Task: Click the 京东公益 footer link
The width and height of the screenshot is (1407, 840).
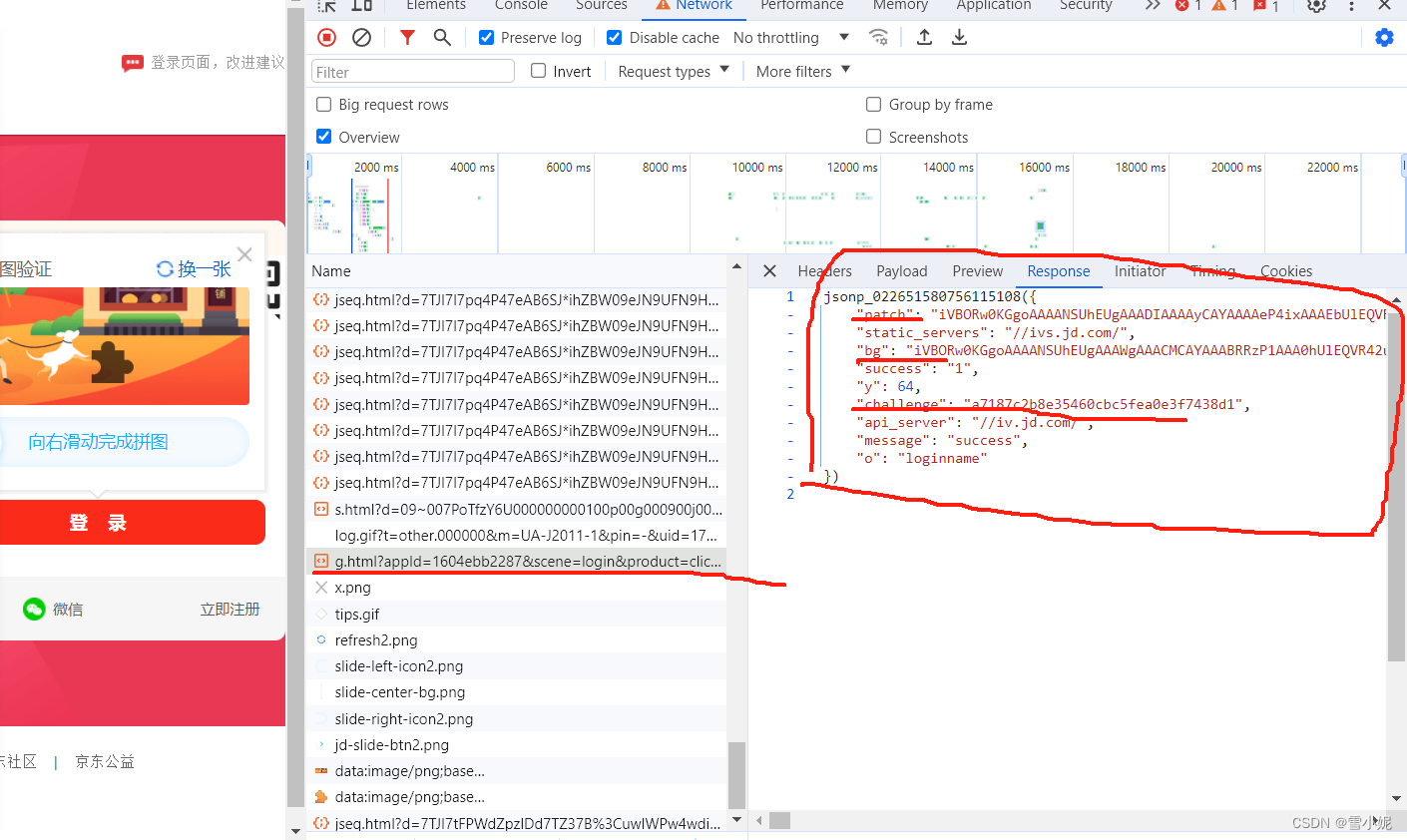Action: tap(105, 761)
